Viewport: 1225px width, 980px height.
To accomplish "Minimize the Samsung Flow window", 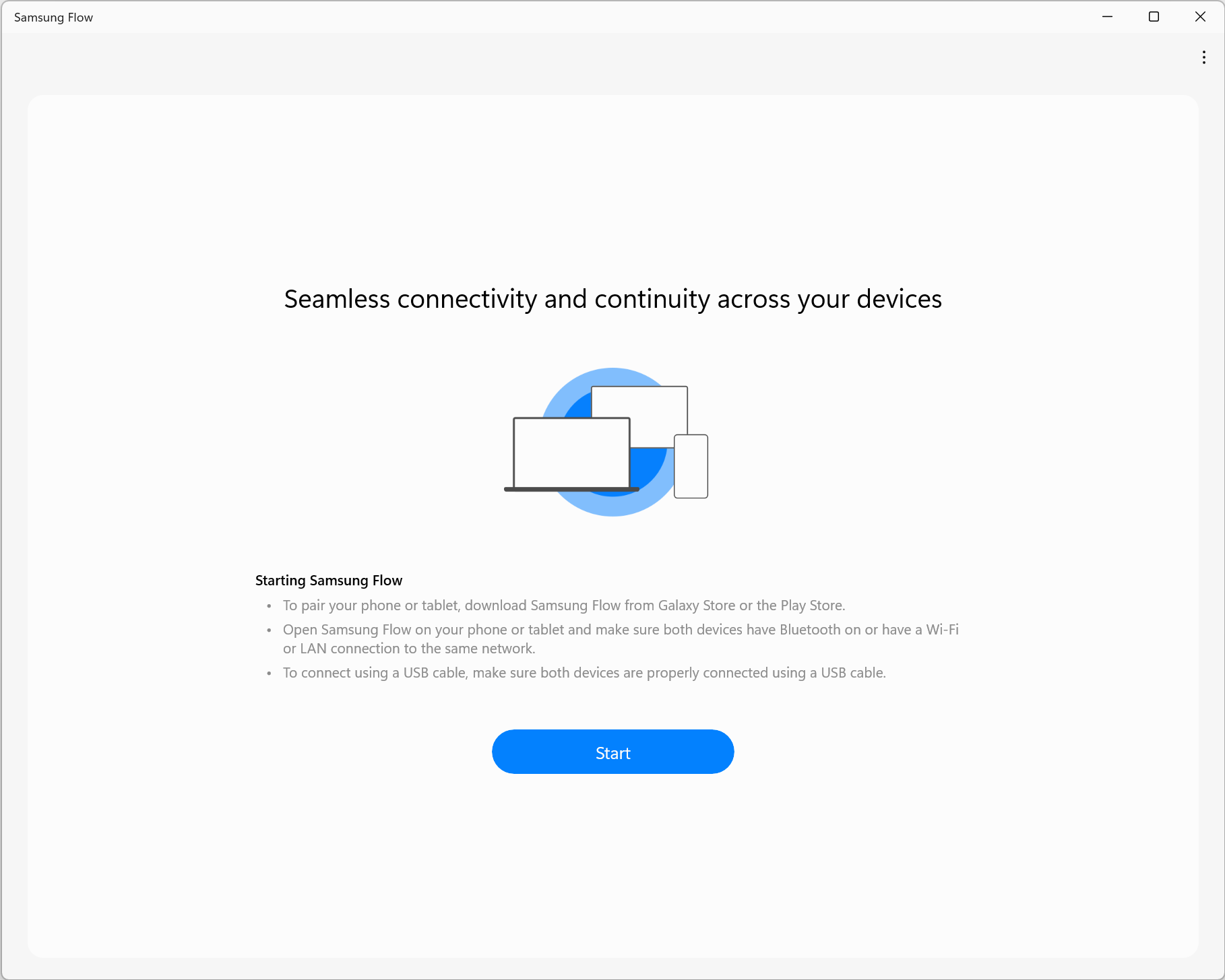I will pos(1107,17).
